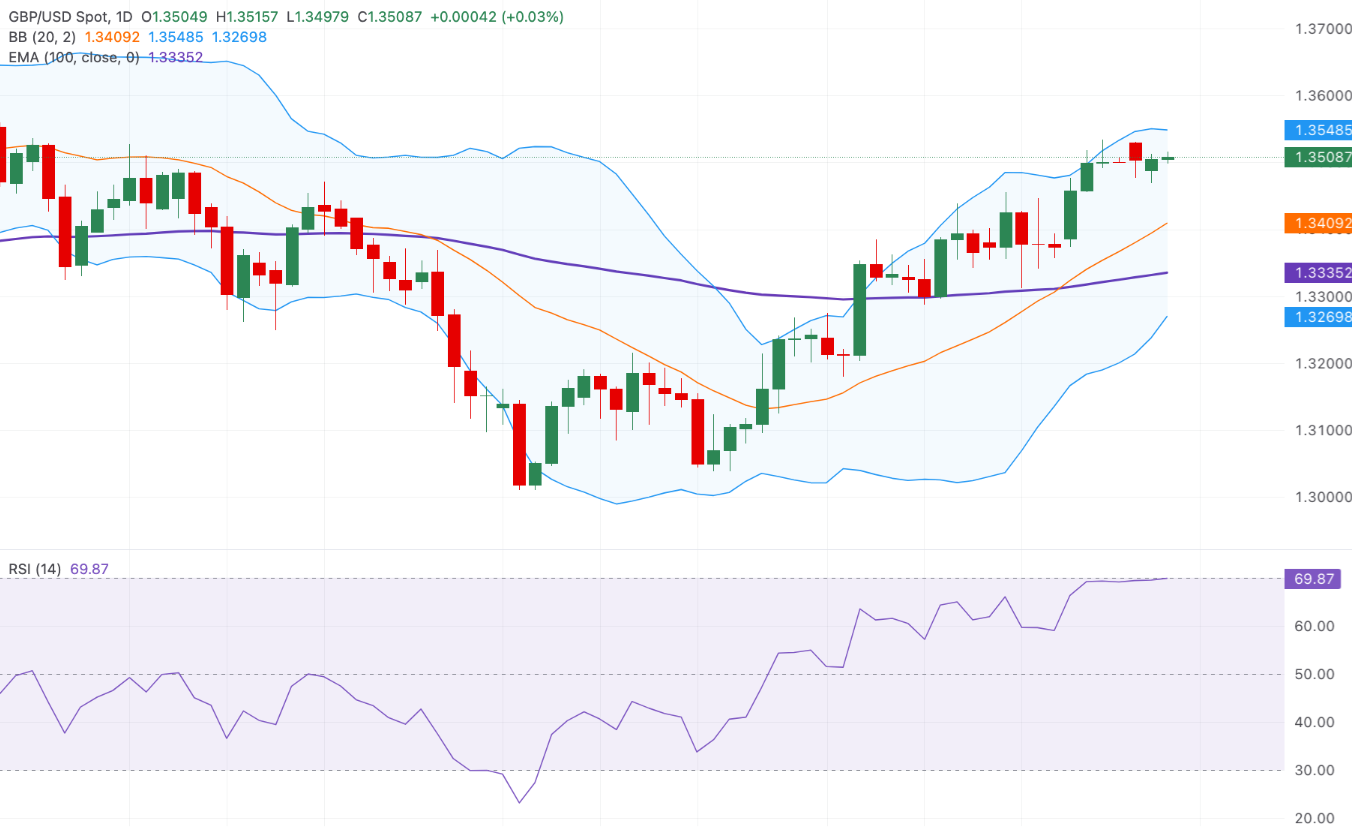Select the EMA (100, close, 0) legend
This screenshot has width=1352, height=832.
click(x=74, y=57)
